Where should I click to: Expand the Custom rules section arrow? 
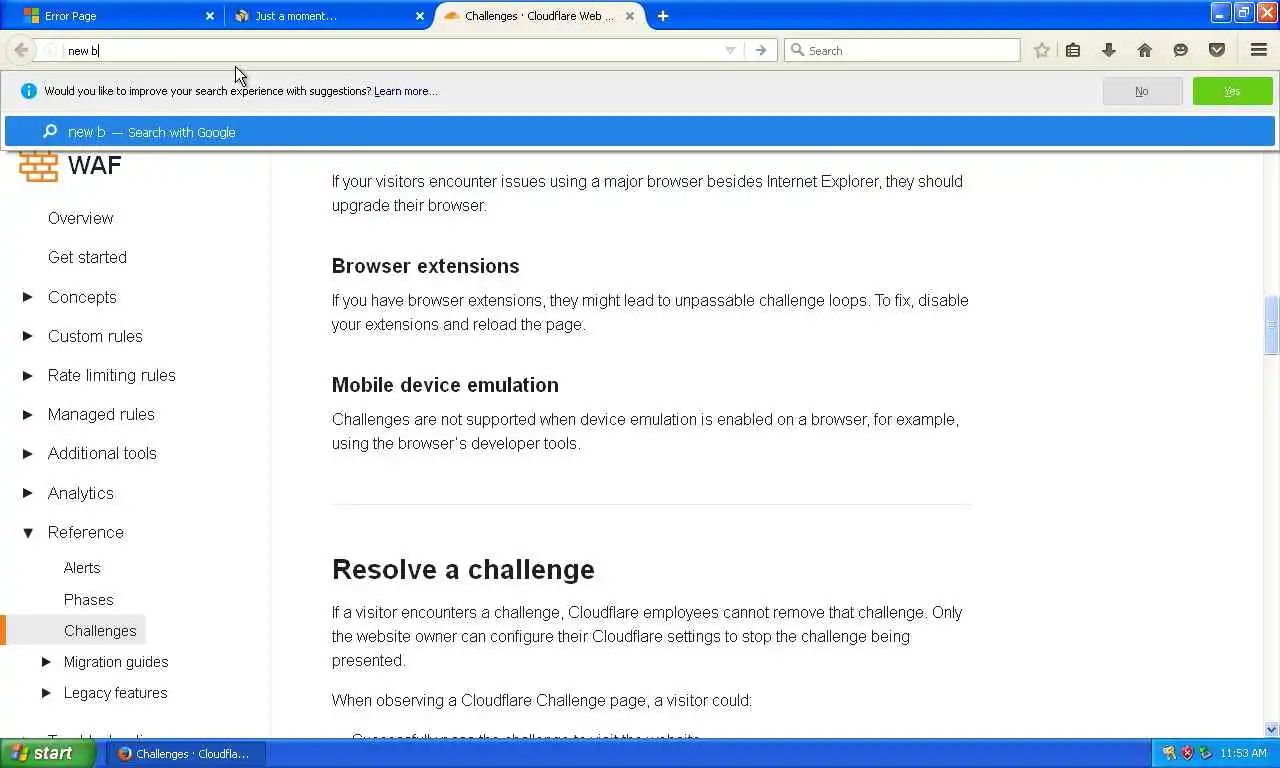click(28, 336)
